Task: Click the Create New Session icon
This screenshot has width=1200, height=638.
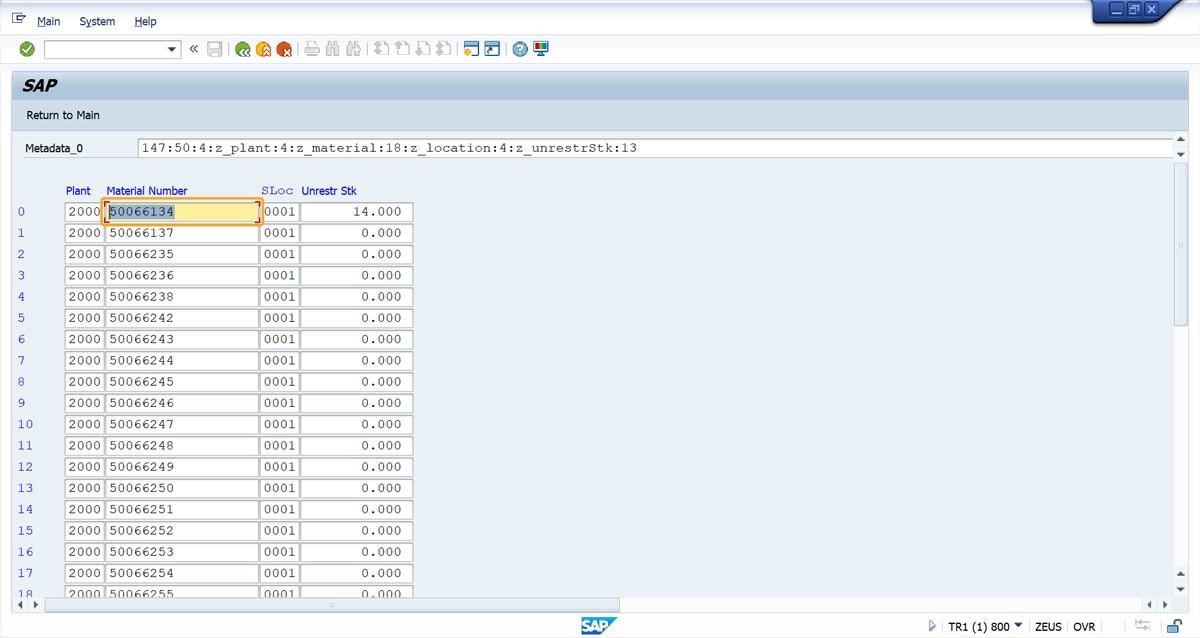Action: [471, 49]
